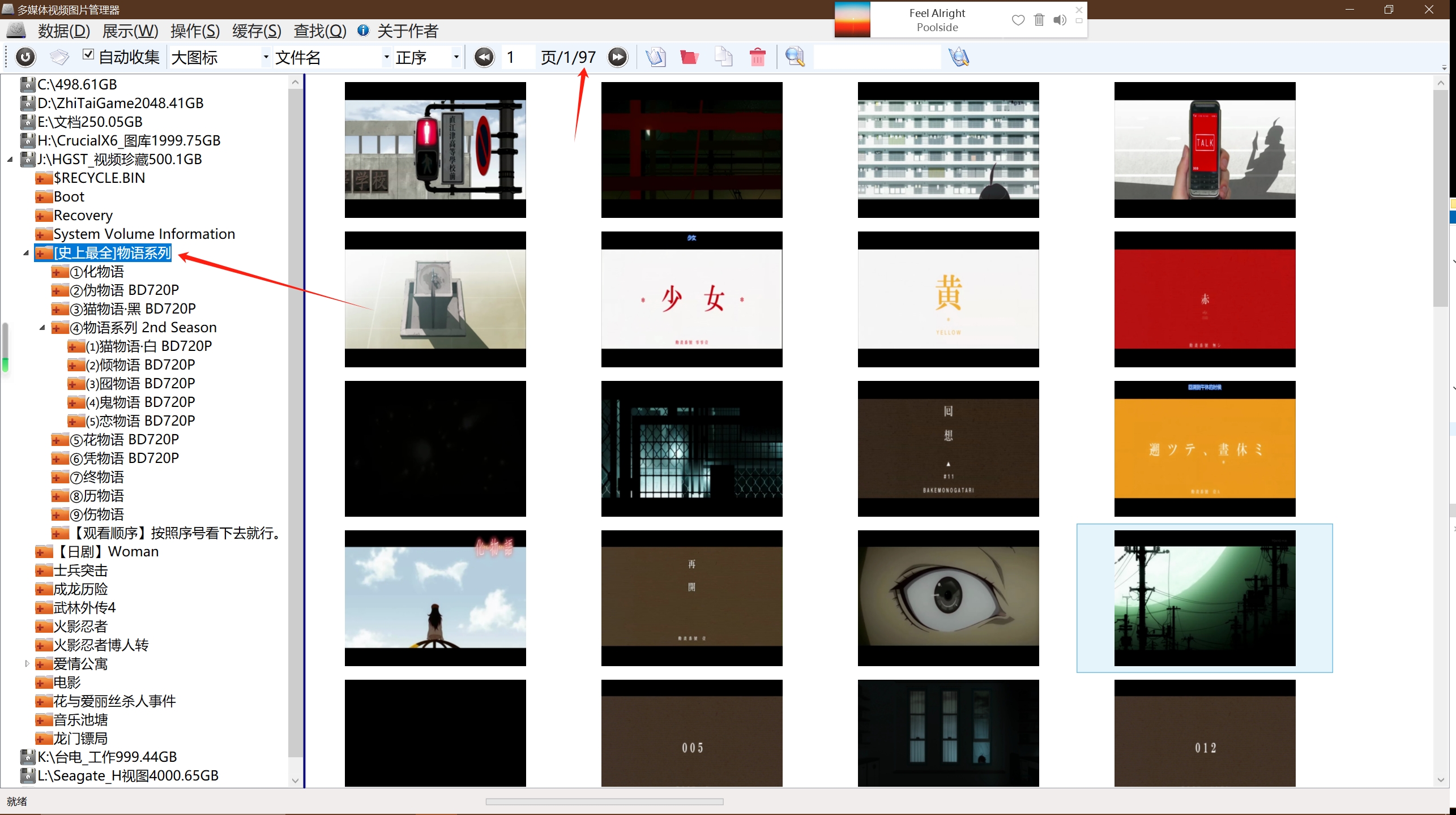Mute music with the speaker icon
The image size is (1456, 815).
1060,20
